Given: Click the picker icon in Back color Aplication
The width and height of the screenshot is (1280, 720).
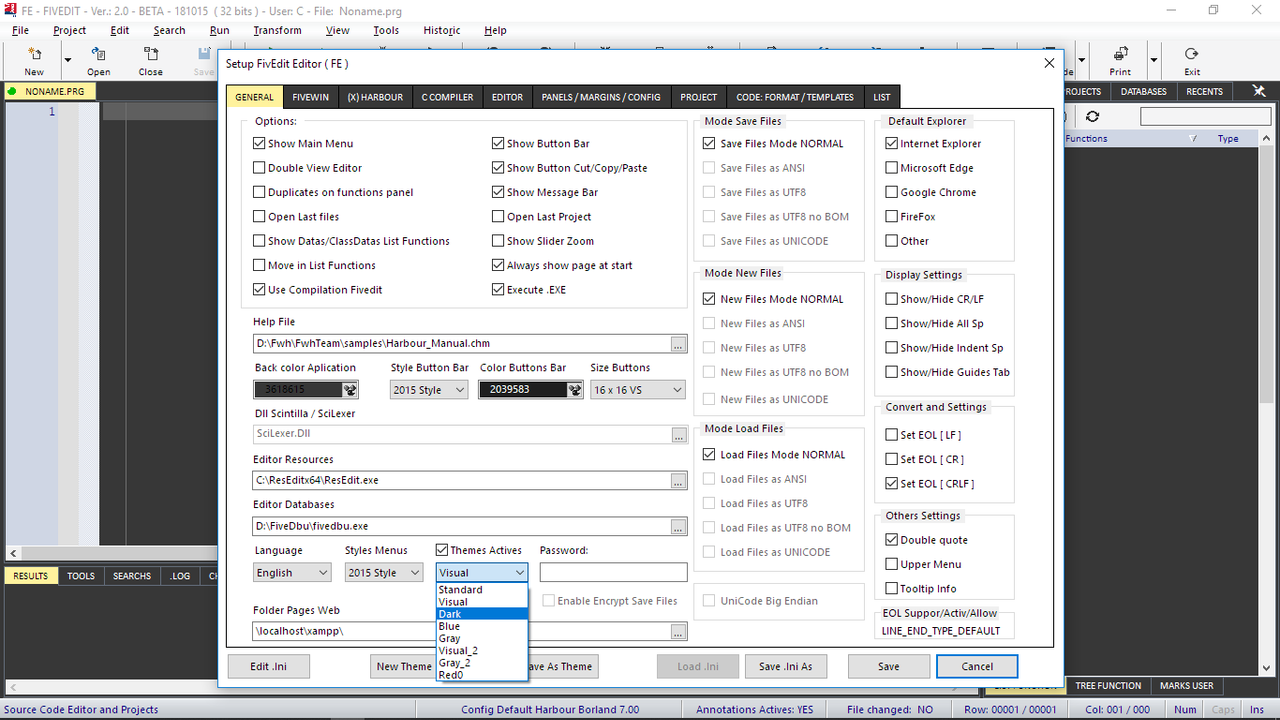Looking at the screenshot, I should click(x=351, y=390).
